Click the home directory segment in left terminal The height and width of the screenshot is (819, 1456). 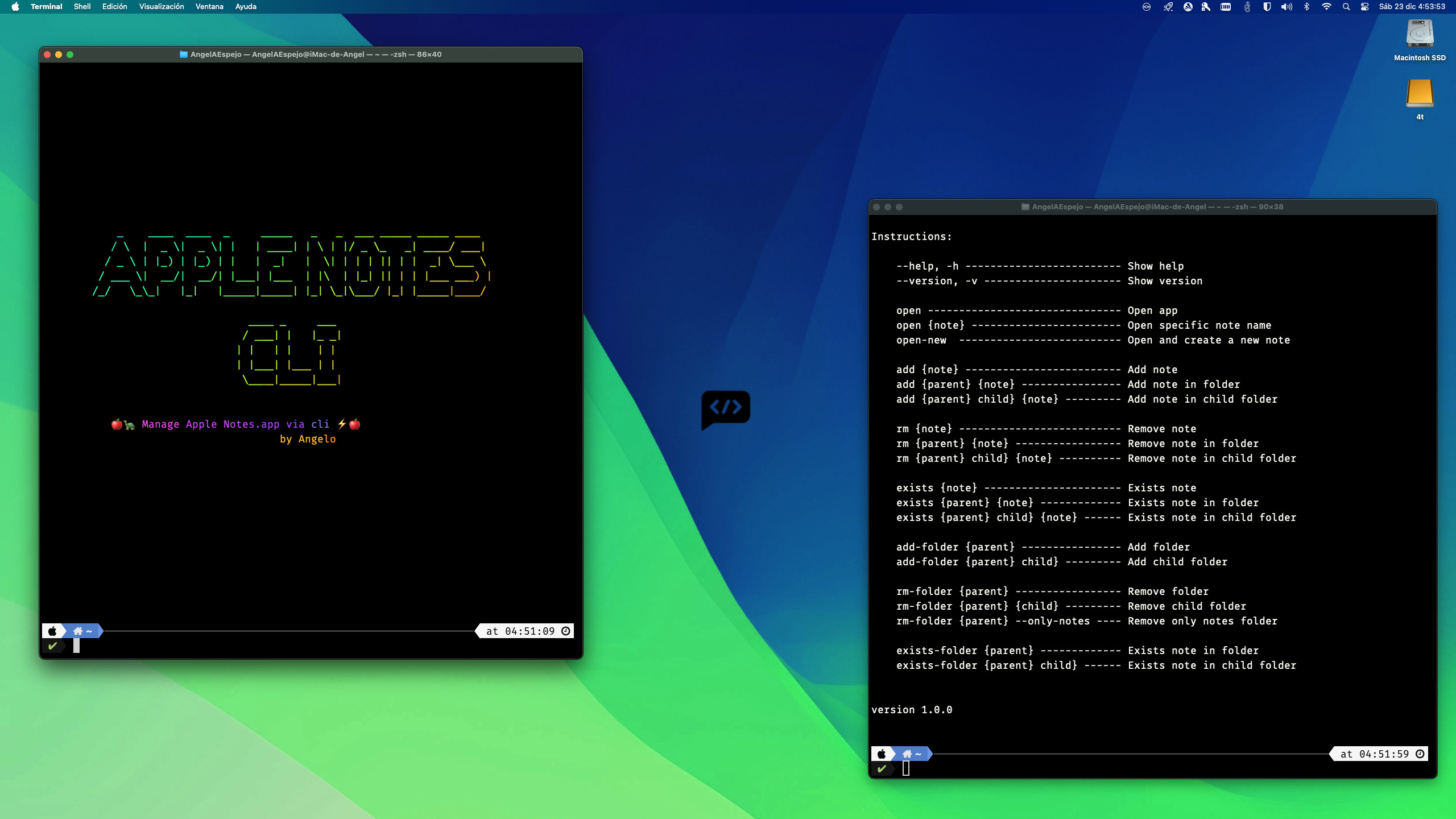[83, 631]
